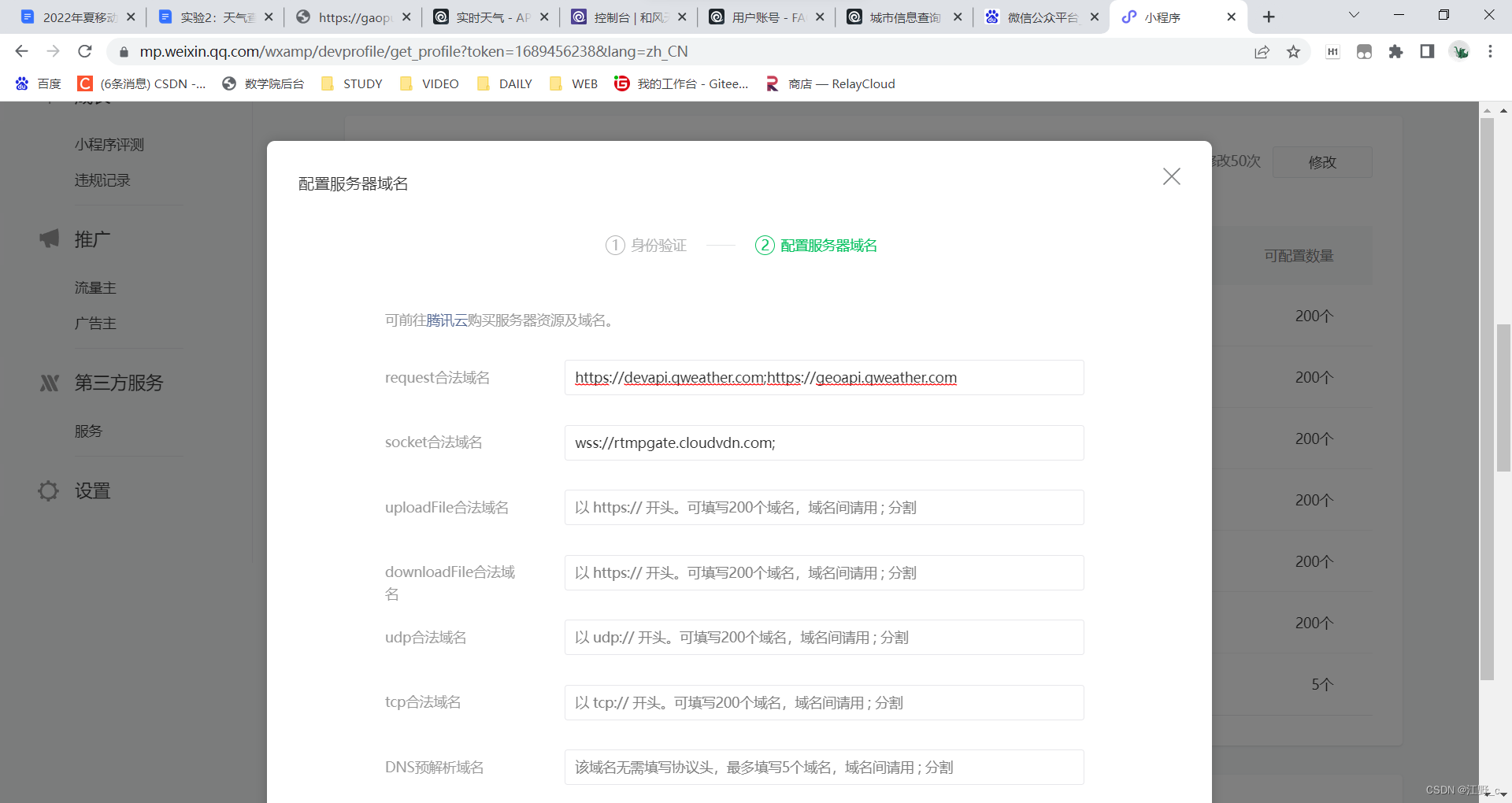Go back with the browser back arrow
1512x803 pixels.
[x=21, y=51]
